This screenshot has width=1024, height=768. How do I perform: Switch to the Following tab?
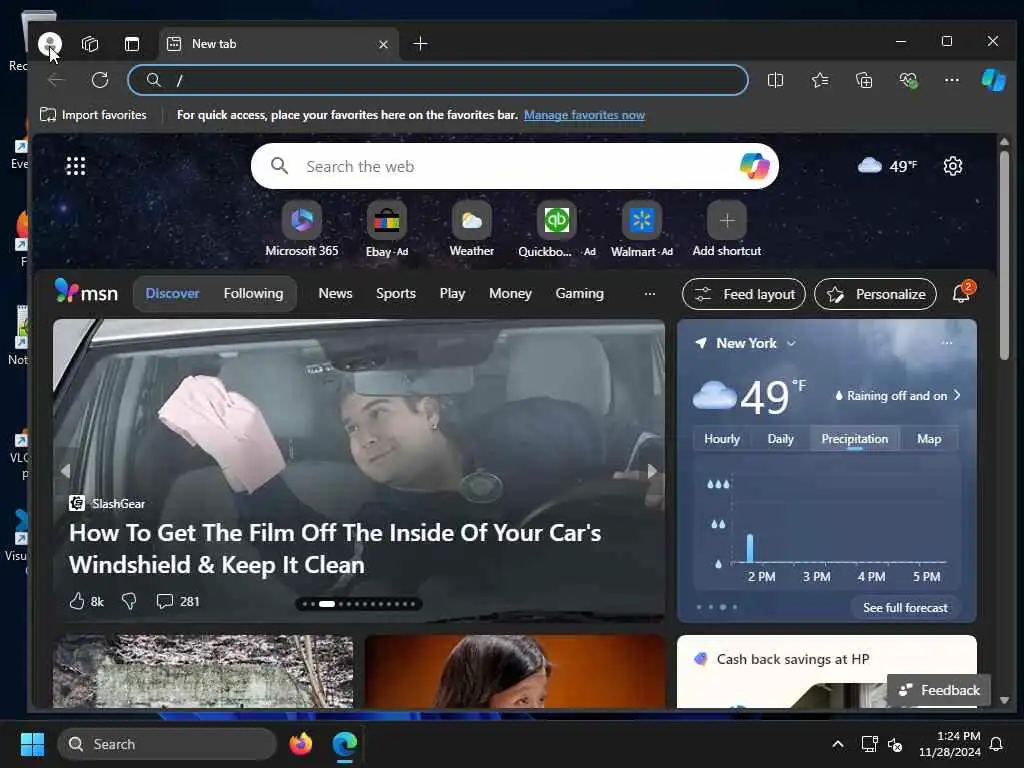253,294
